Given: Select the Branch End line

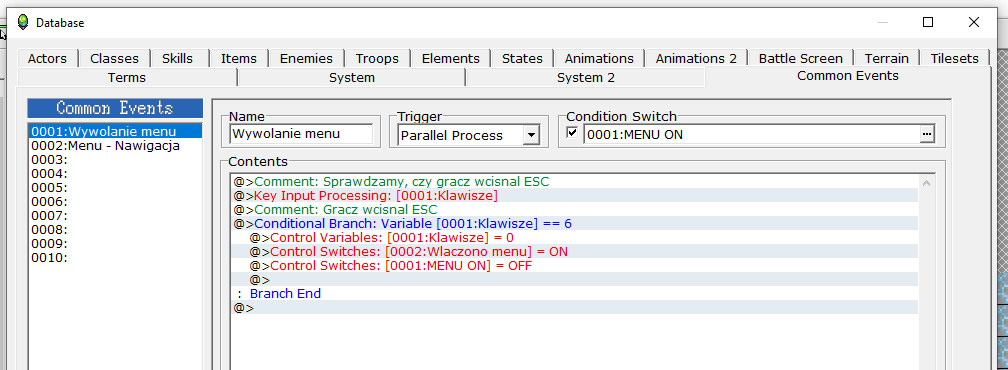Looking at the screenshot, I should [x=575, y=294].
